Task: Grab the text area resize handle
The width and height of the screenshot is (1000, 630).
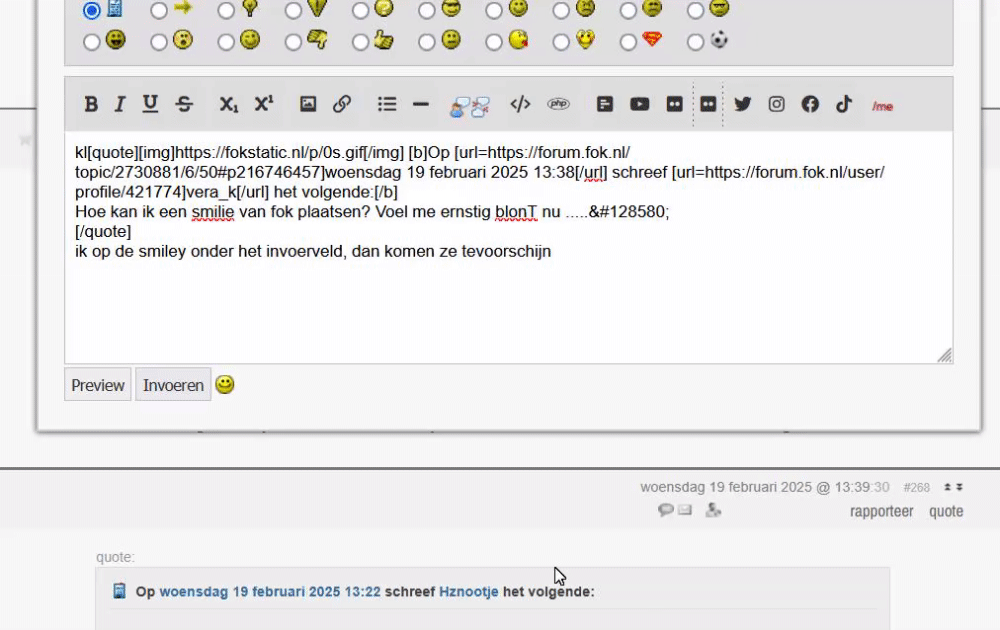Action: point(945,355)
